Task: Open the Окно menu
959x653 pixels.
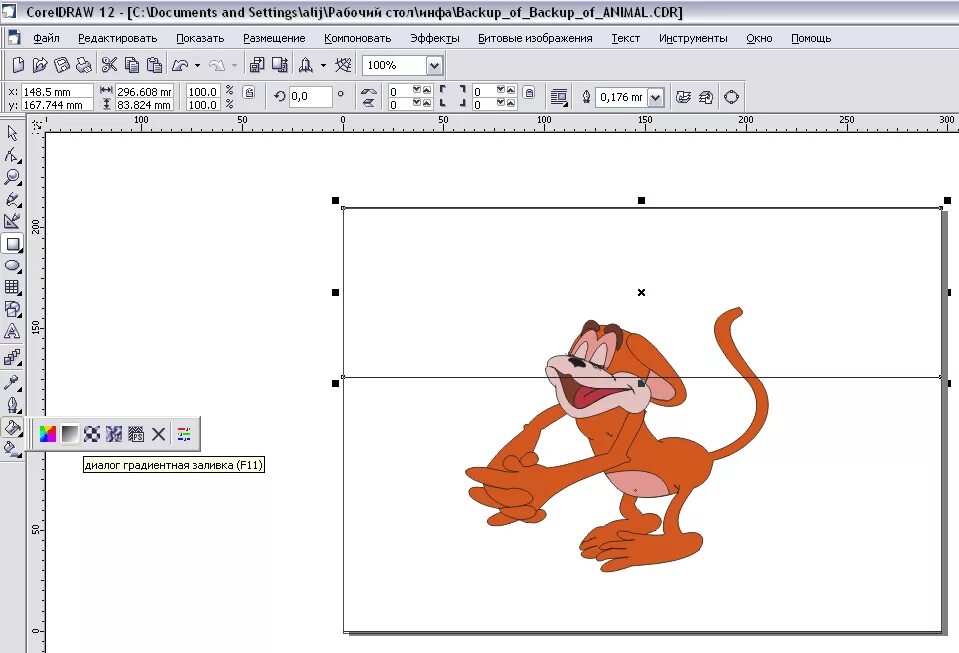Action: point(759,38)
